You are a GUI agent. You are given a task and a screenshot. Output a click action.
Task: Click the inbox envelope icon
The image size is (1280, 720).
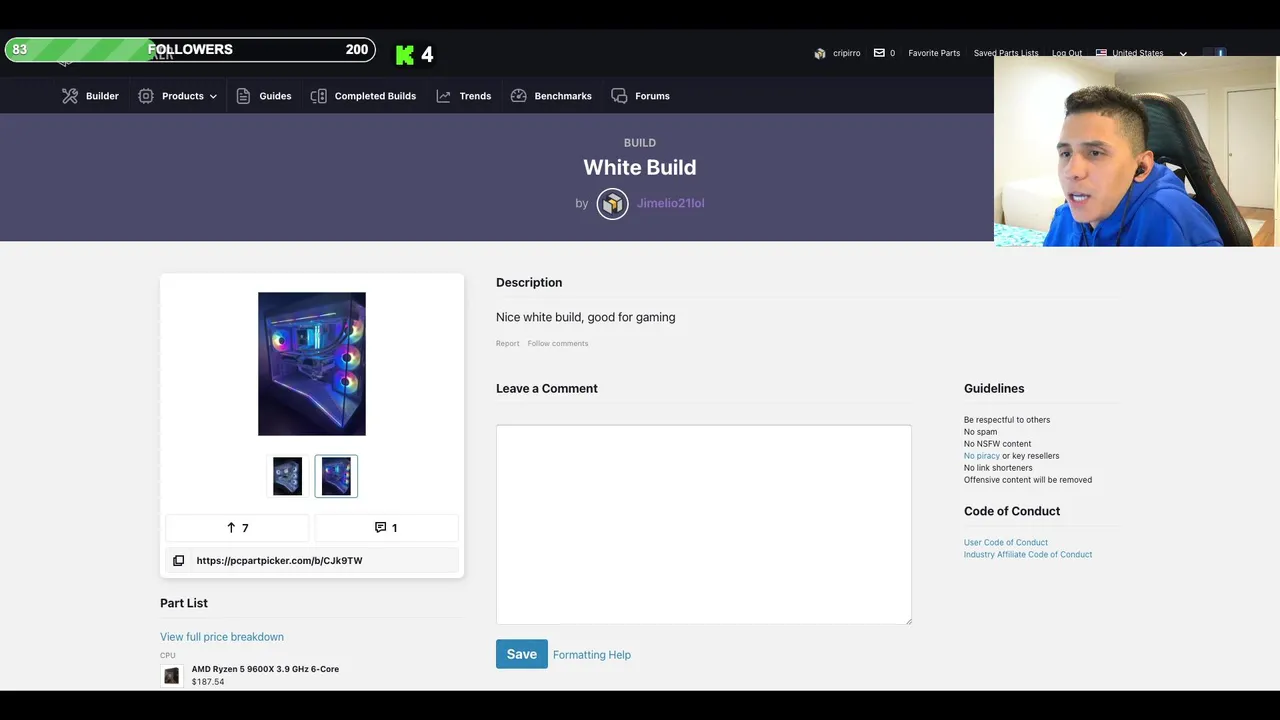(x=879, y=53)
